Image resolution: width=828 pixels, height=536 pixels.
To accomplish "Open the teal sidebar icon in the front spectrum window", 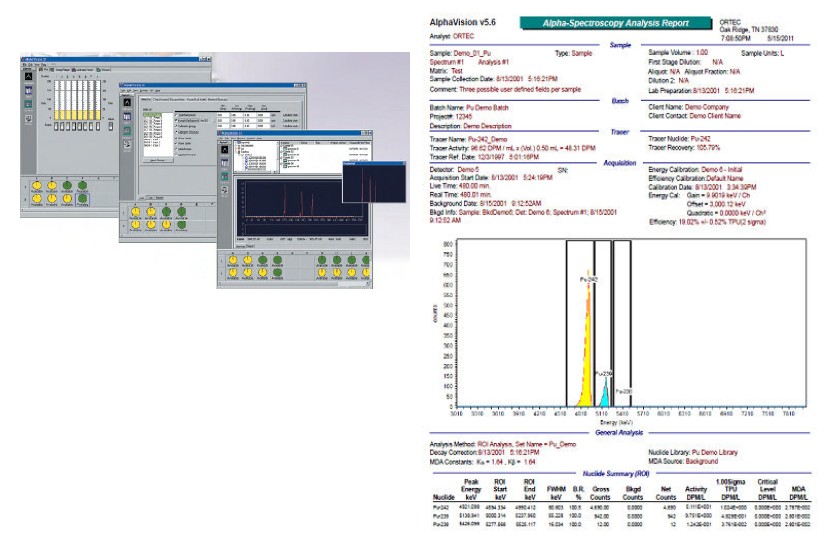I will [x=224, y=176].
